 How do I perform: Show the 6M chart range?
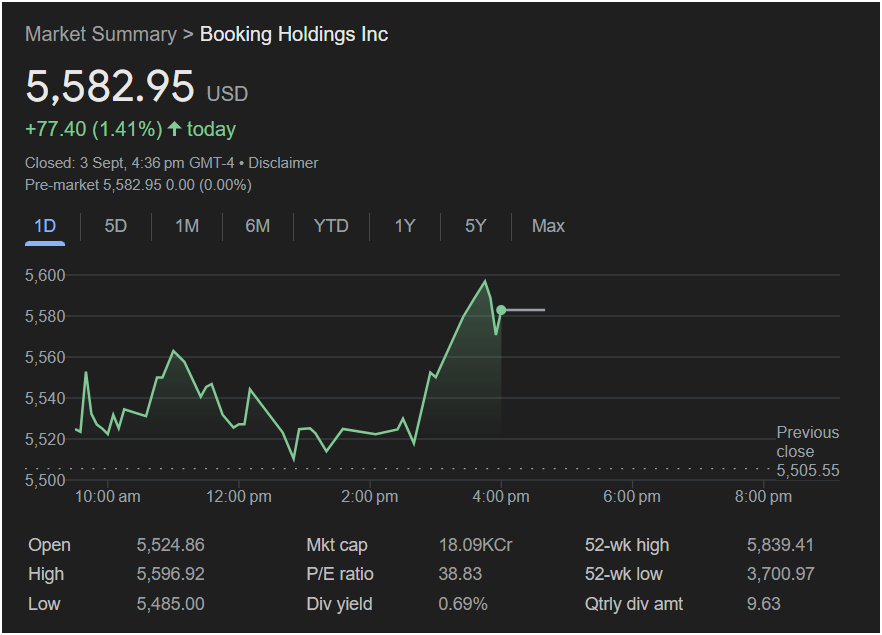click(258, 226)
